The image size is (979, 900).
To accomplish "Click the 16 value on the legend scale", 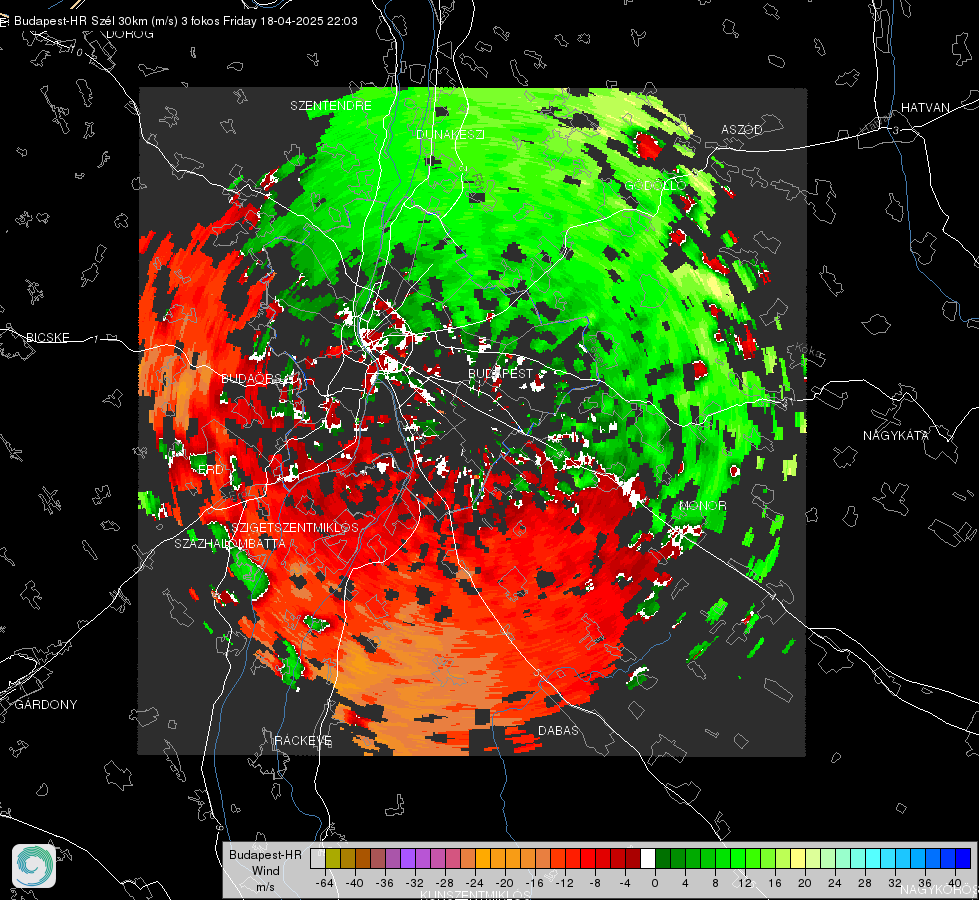I will tap(775, 883).
